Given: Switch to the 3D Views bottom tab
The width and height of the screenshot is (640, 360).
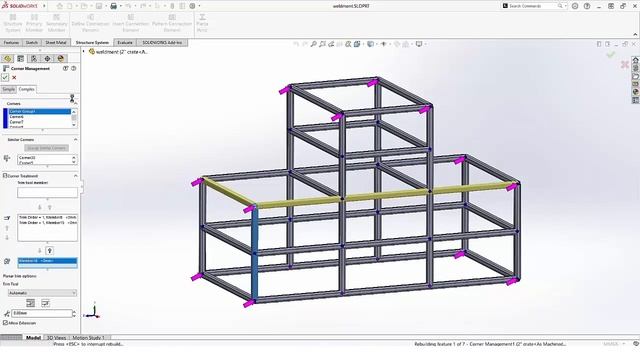Looking at the screenshot, I should tap(56, 338).
